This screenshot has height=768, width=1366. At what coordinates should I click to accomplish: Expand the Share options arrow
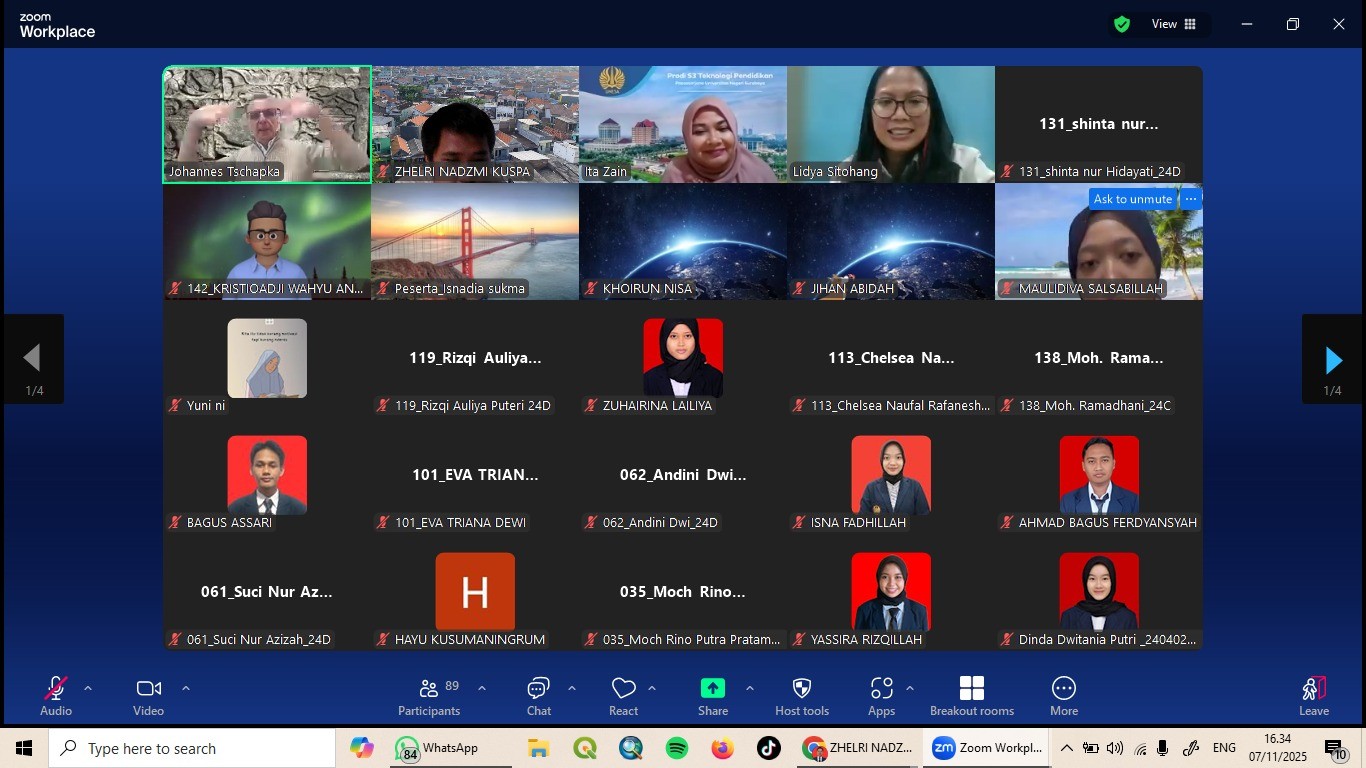click(749, 688)
